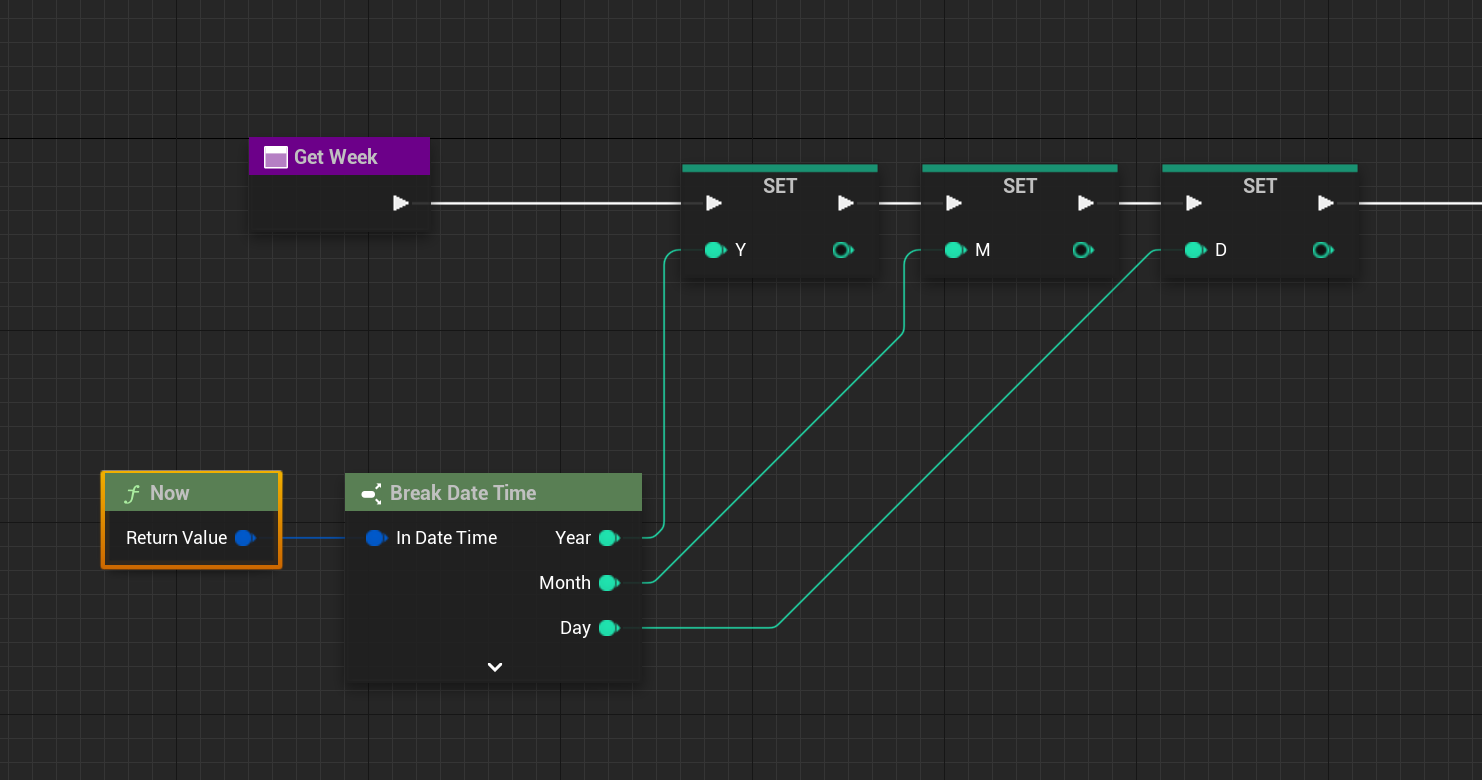The image size is (1482, 780).
Task: Click the Month output pin
Action: tap(609, 583)
